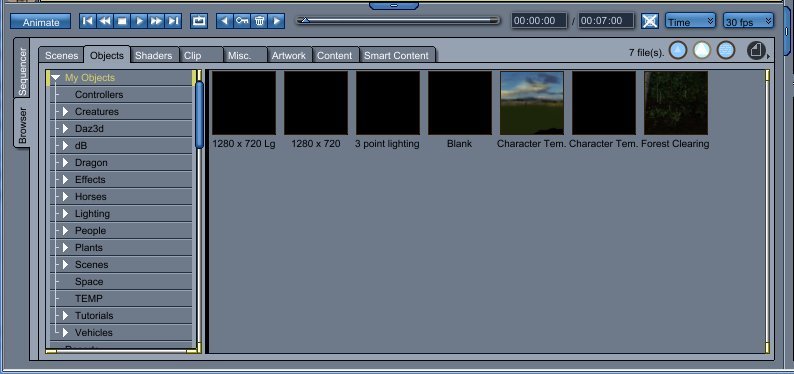Select the Character Tem. sky thumbnail
Viewport: 794px width, 374px height.
[532, 103]
